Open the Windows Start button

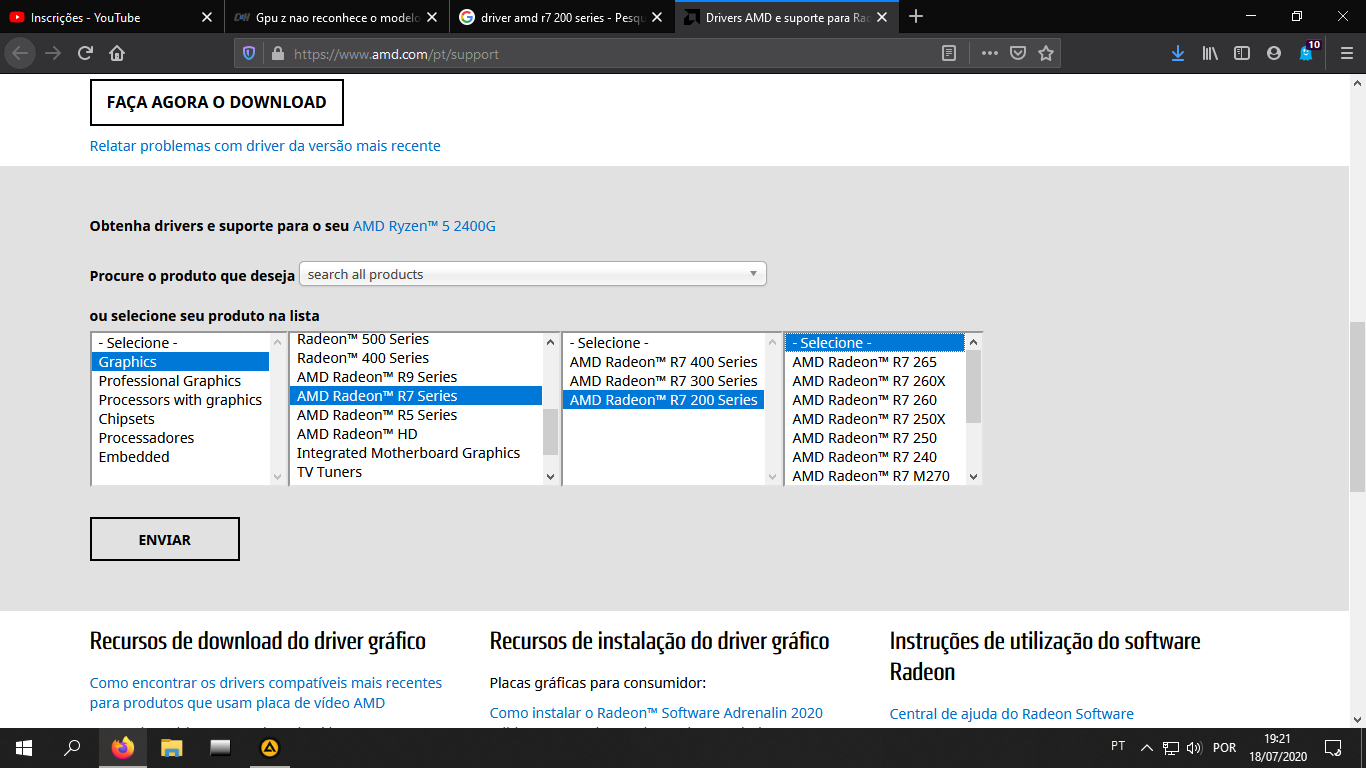24,748
